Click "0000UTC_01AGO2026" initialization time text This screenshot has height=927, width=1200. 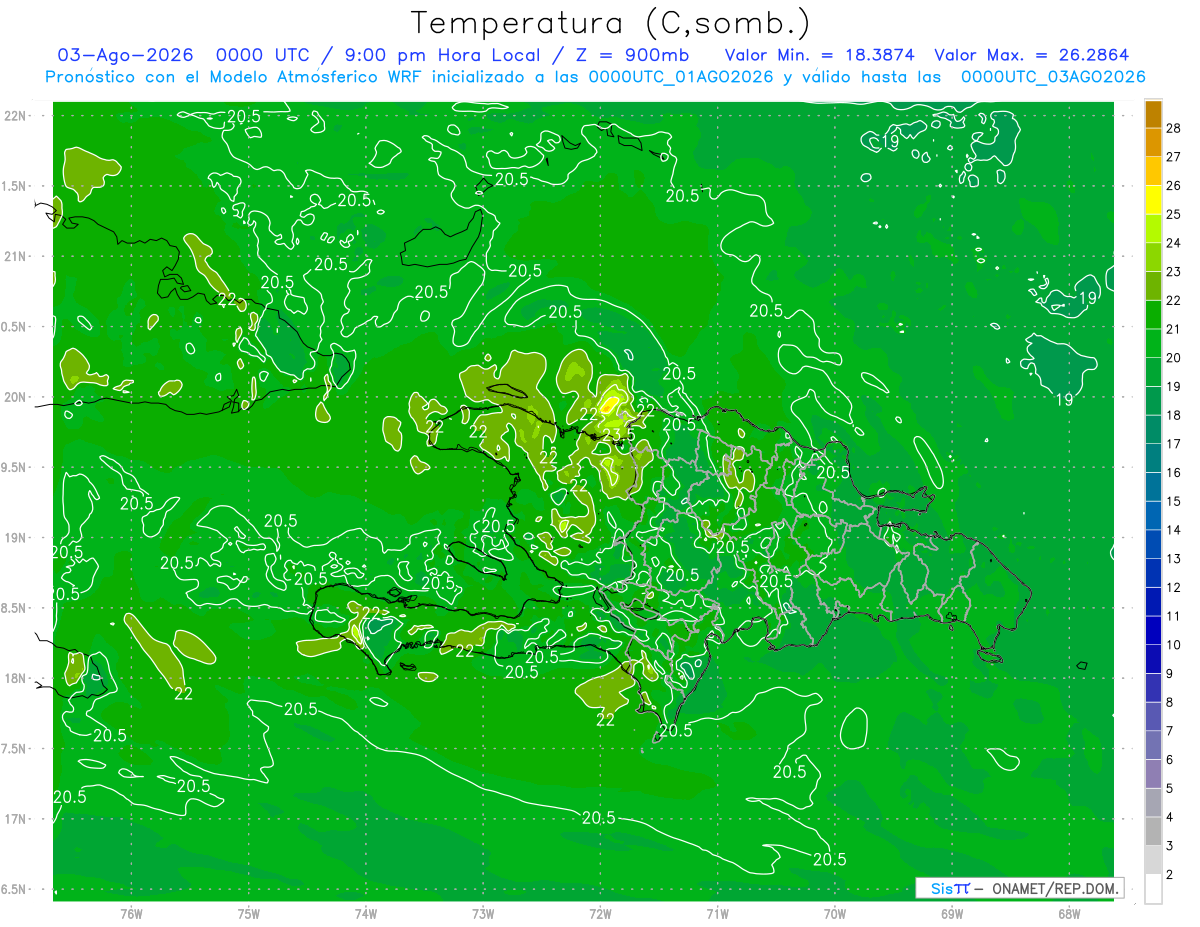[681, 77]
